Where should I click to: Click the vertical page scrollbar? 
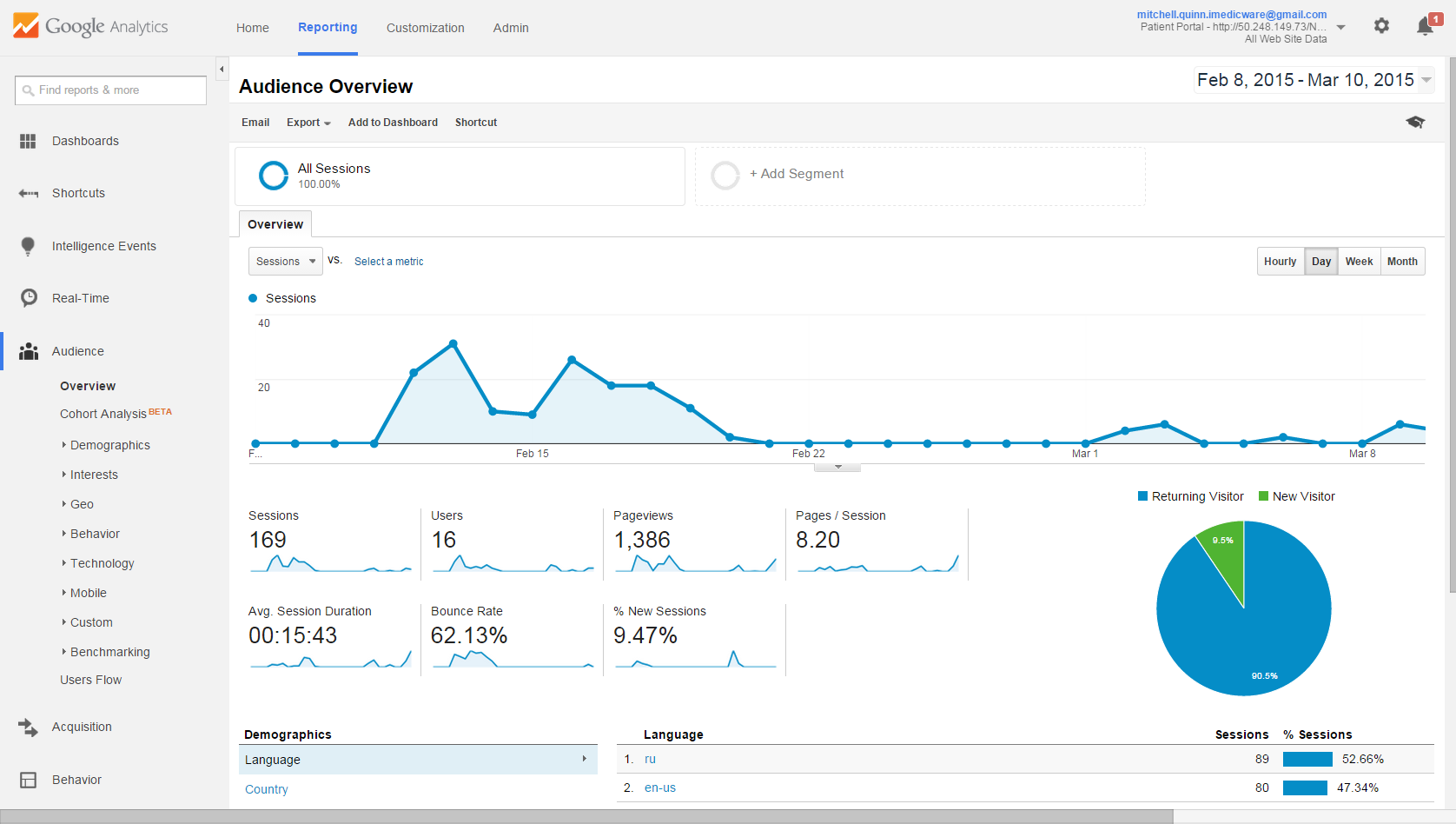(x=1452, y=326)
